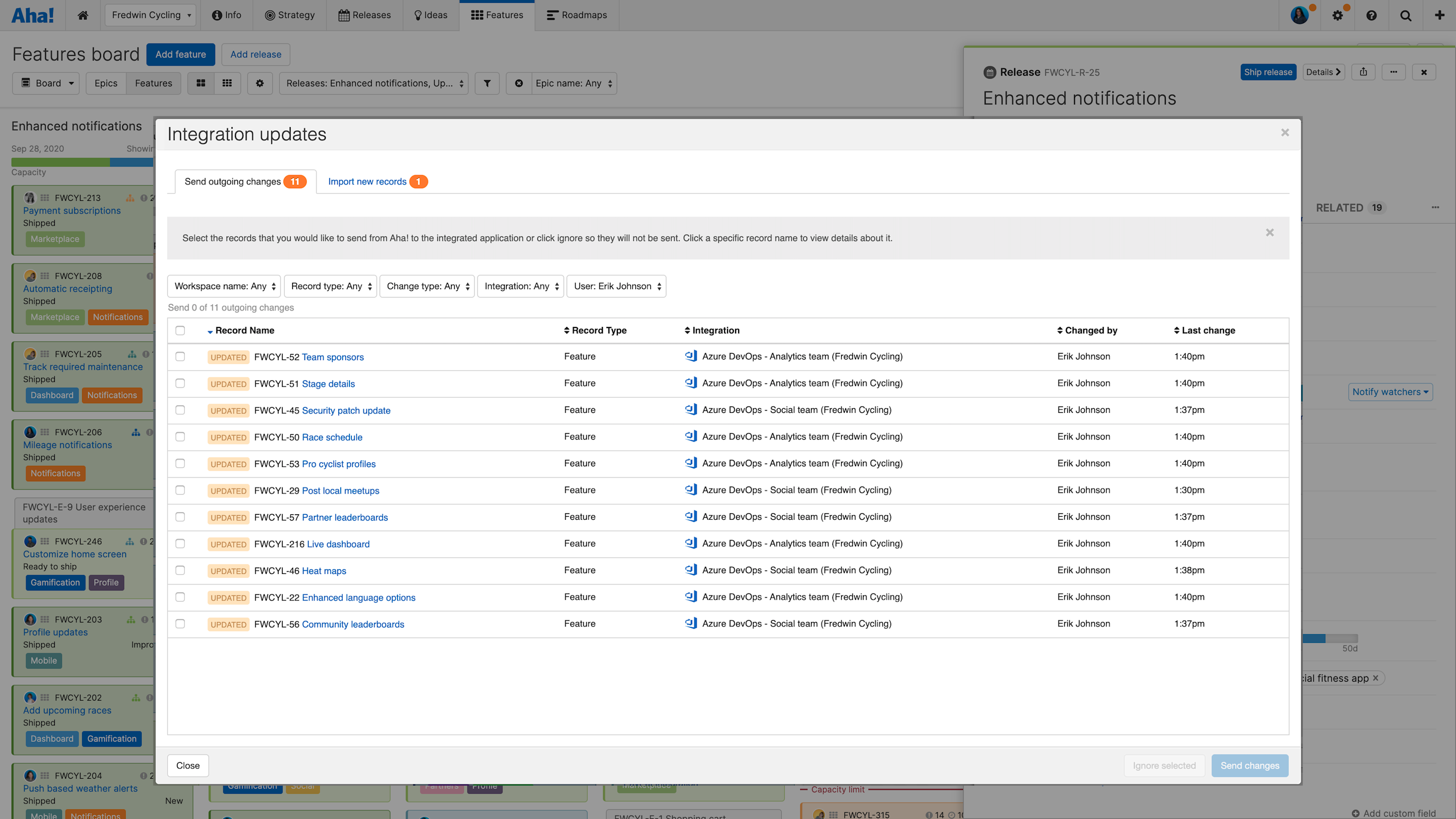Click the Notify watchers control
The image size is (1456, 819).
tap(1390, 392)
